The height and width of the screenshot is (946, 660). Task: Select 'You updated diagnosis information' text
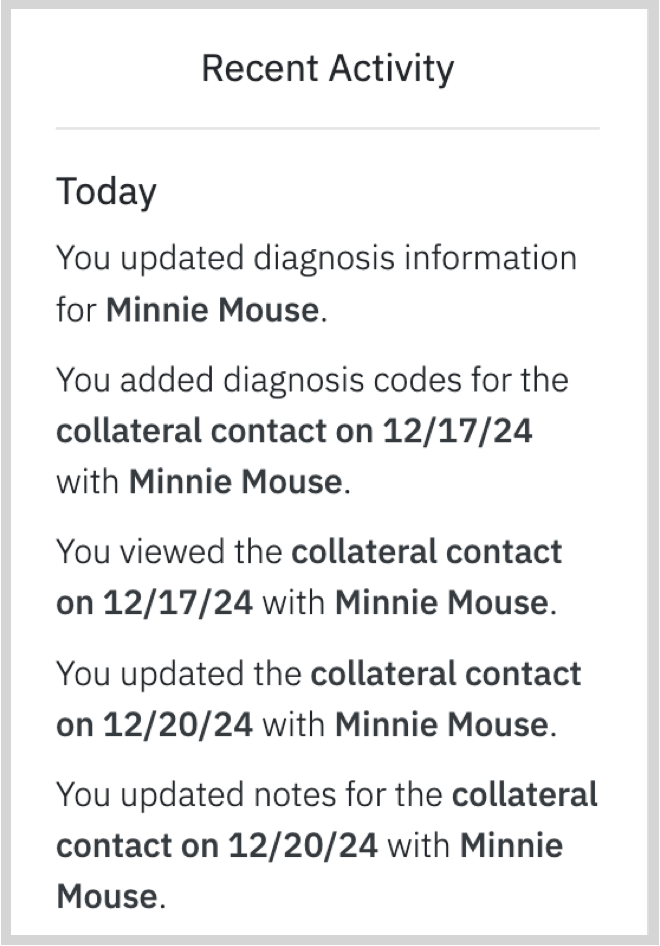pos(317,258)
